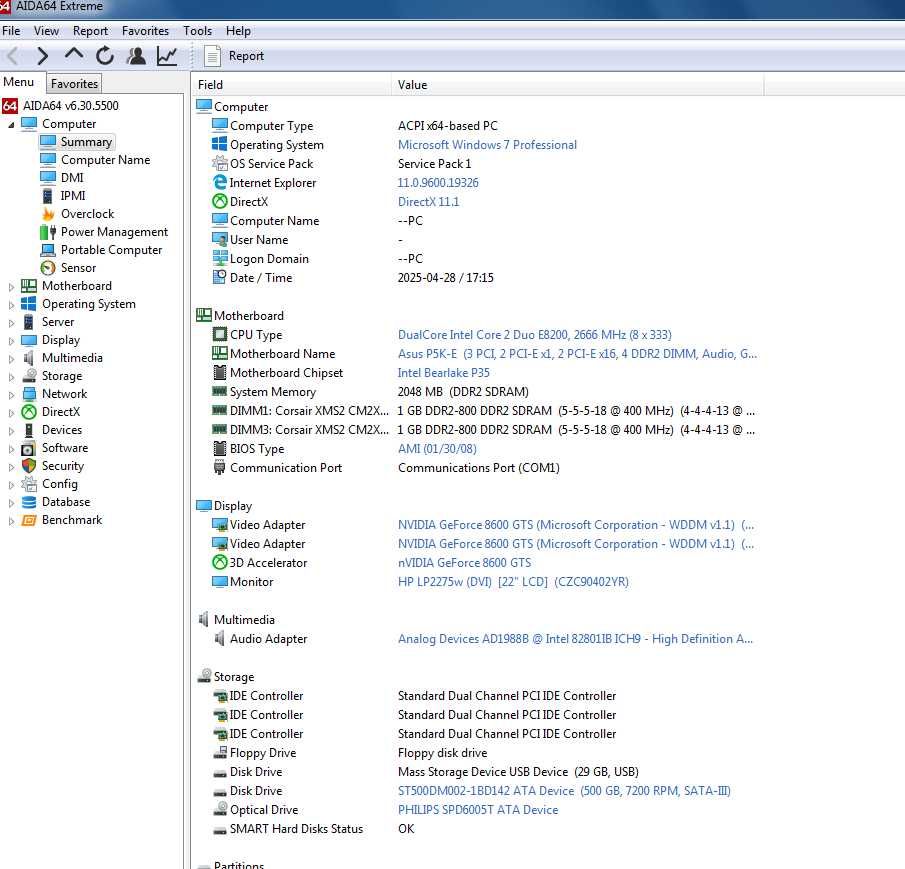Viewport: 905px width, 869px height.
Task: Open the Tools menu
Action: (197, 31)
